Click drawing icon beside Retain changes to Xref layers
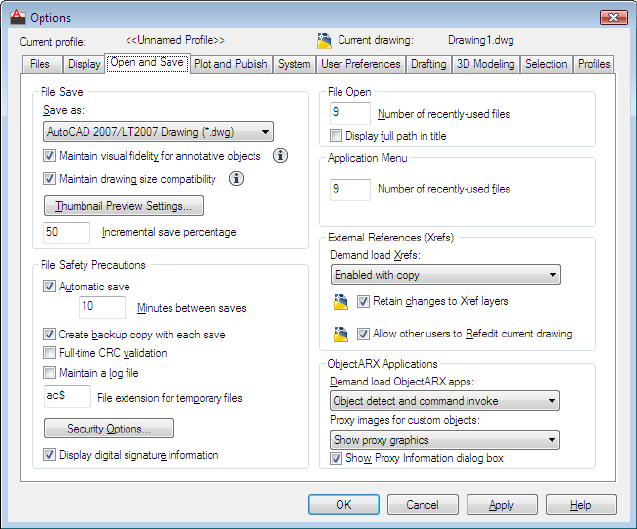 pyautogui.click(x=340, y=302)
